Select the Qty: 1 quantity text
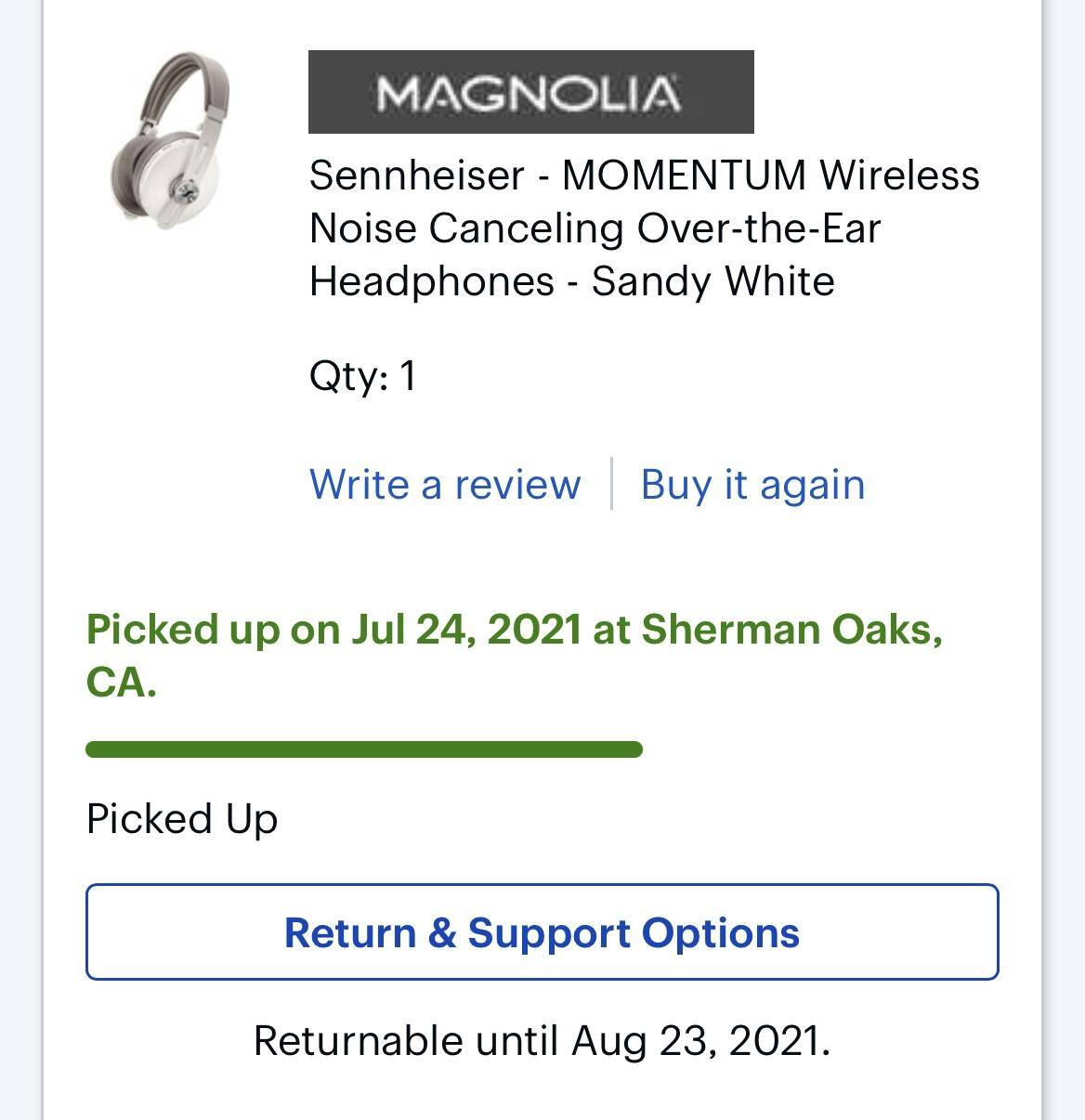 coord(363,375)
